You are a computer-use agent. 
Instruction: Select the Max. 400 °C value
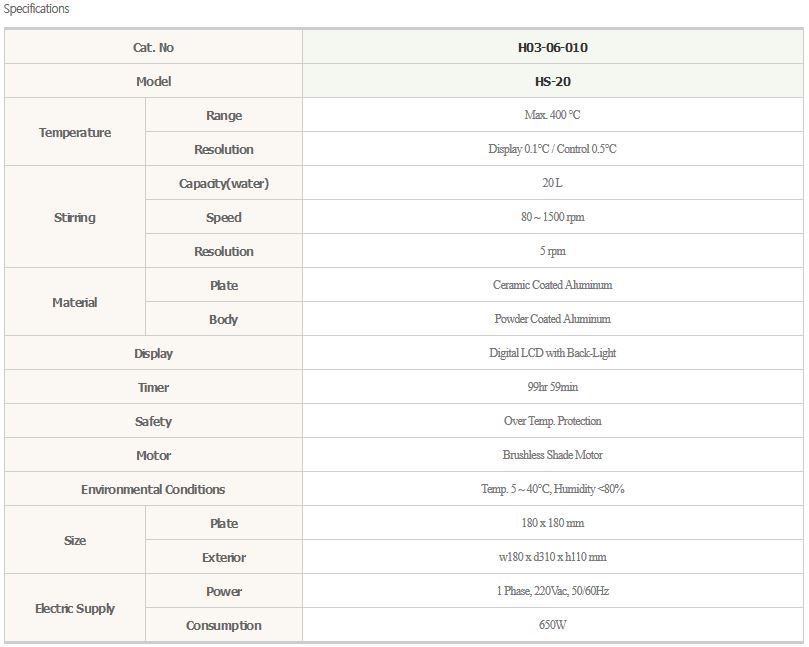point(553,115)
